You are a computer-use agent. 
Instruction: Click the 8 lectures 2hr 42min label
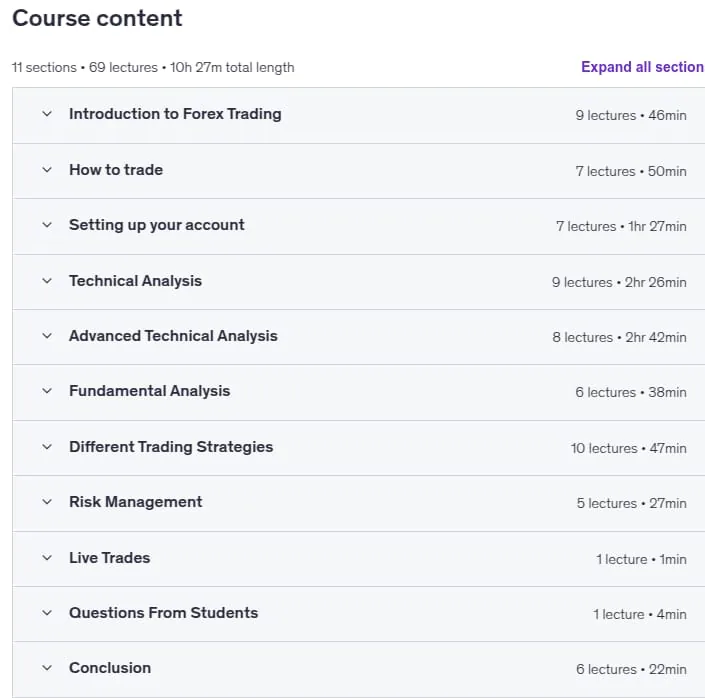[619, 337]
